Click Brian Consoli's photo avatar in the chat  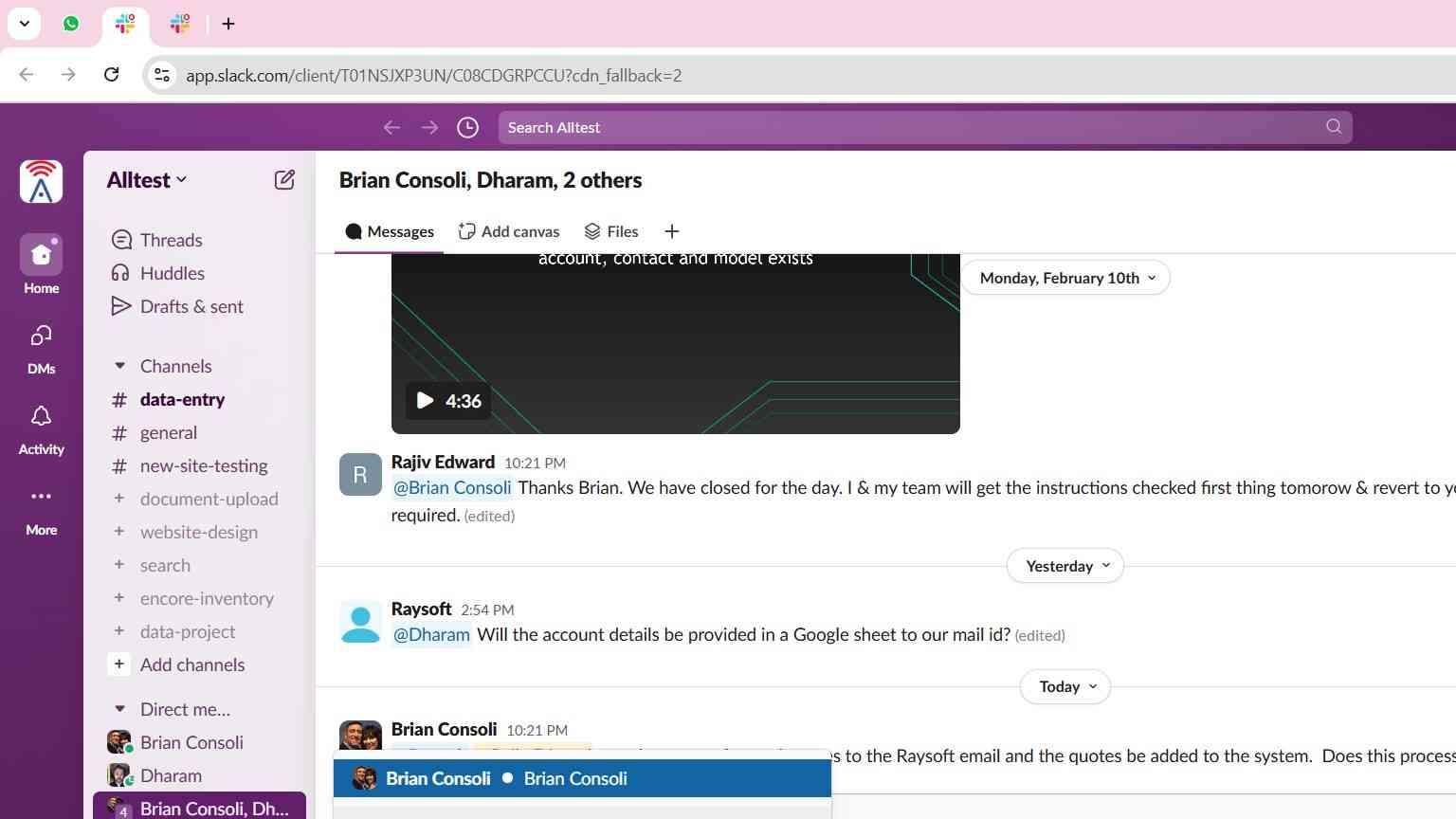[x=360, y=737]
